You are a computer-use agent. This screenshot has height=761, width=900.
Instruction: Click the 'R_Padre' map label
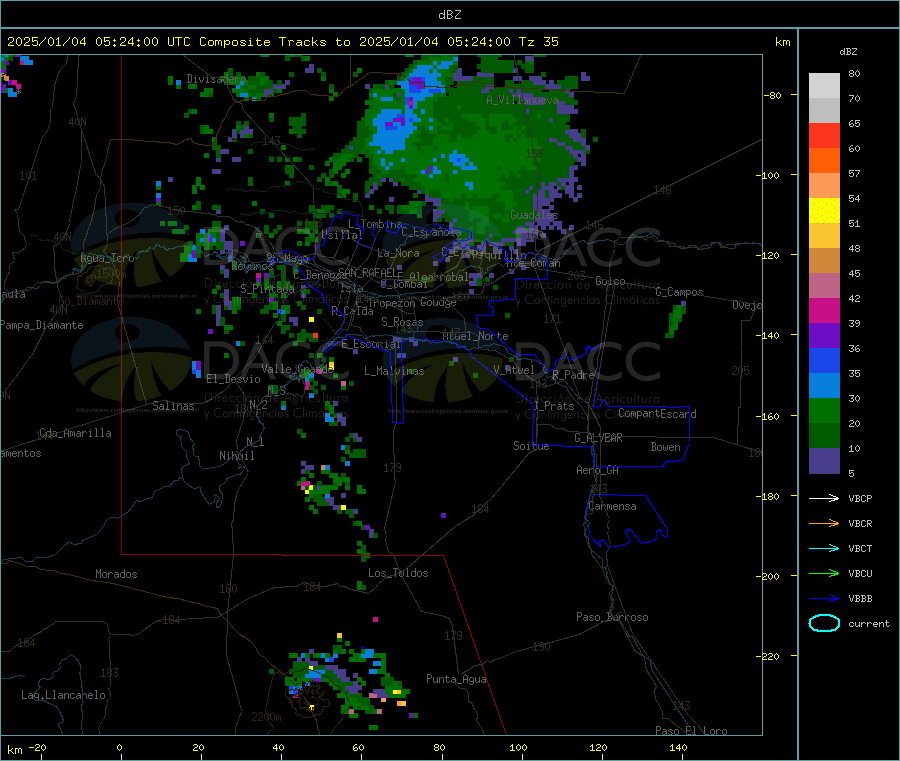573,375
